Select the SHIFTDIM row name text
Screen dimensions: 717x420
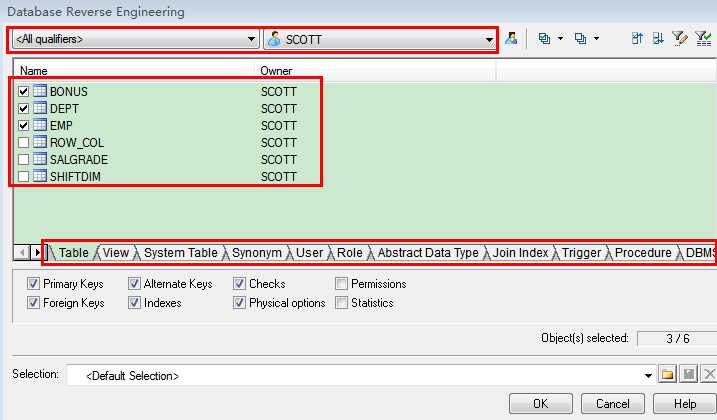(x=75, y=177)
